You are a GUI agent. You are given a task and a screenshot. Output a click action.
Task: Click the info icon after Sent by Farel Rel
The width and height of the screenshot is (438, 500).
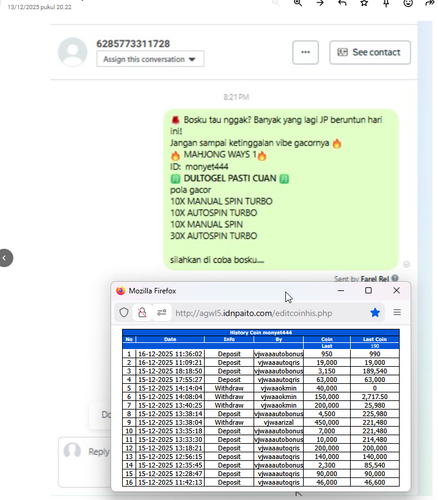click(x=395, y=278)
